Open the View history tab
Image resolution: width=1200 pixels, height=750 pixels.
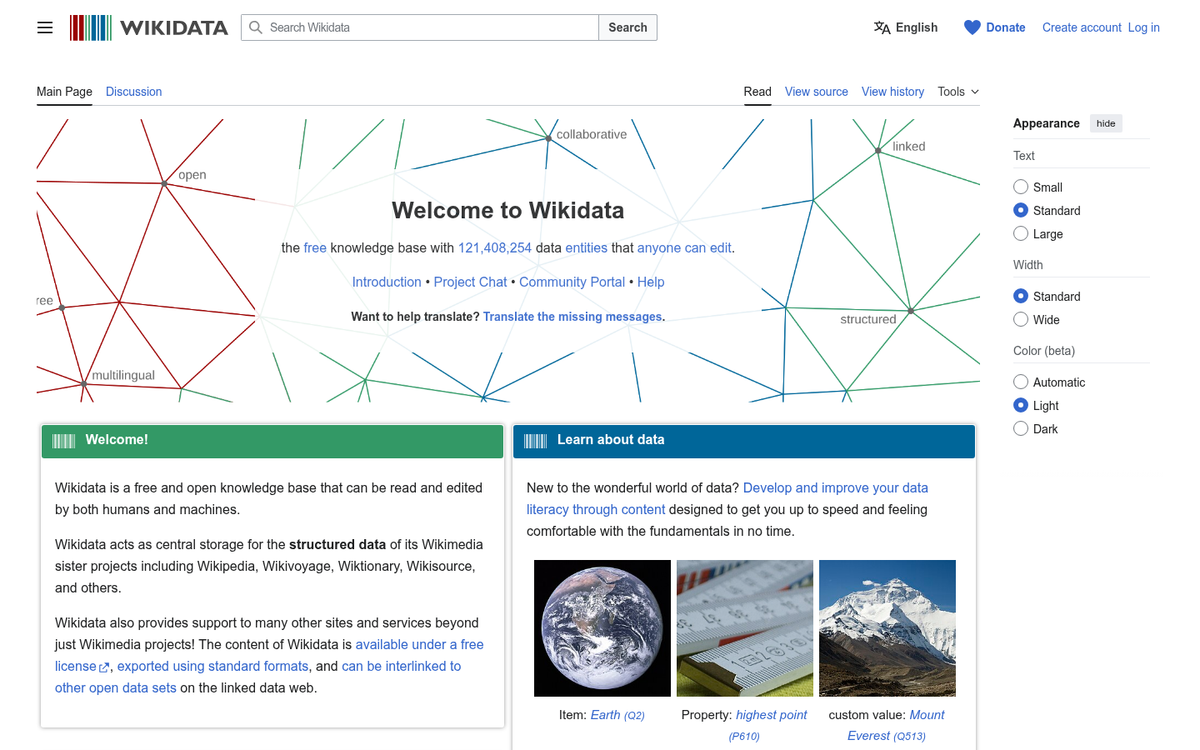pos(893,91)
